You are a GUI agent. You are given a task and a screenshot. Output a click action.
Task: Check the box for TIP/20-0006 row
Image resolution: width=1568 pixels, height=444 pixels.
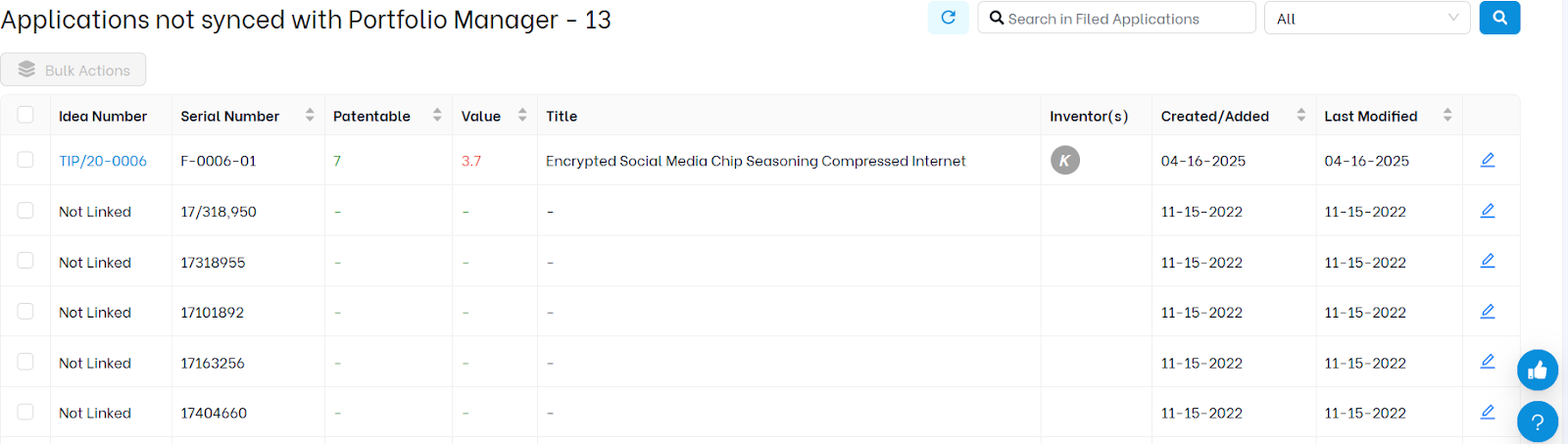coord(25,160)
